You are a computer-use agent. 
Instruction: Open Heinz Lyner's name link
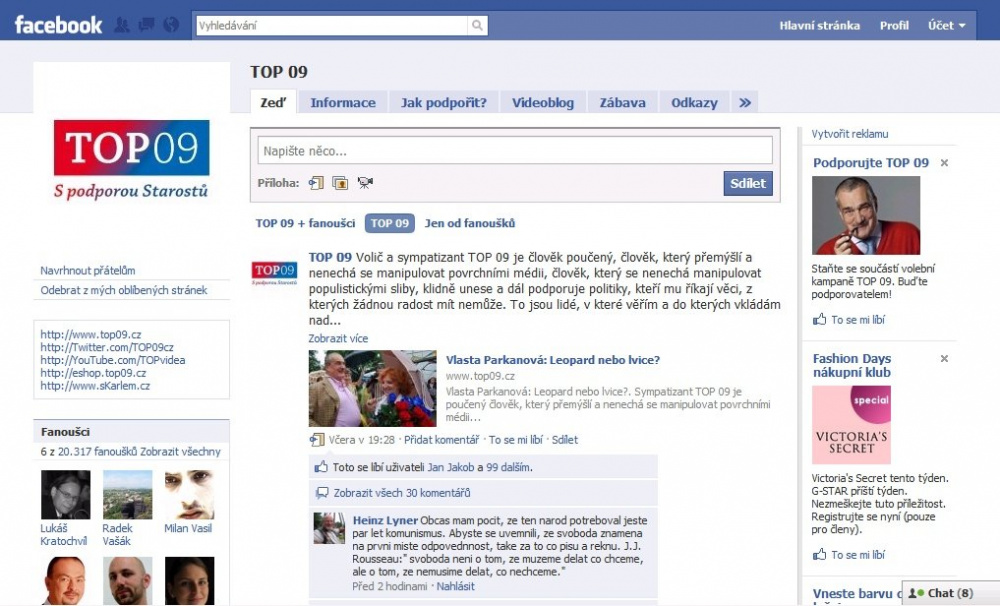[385, 521]
